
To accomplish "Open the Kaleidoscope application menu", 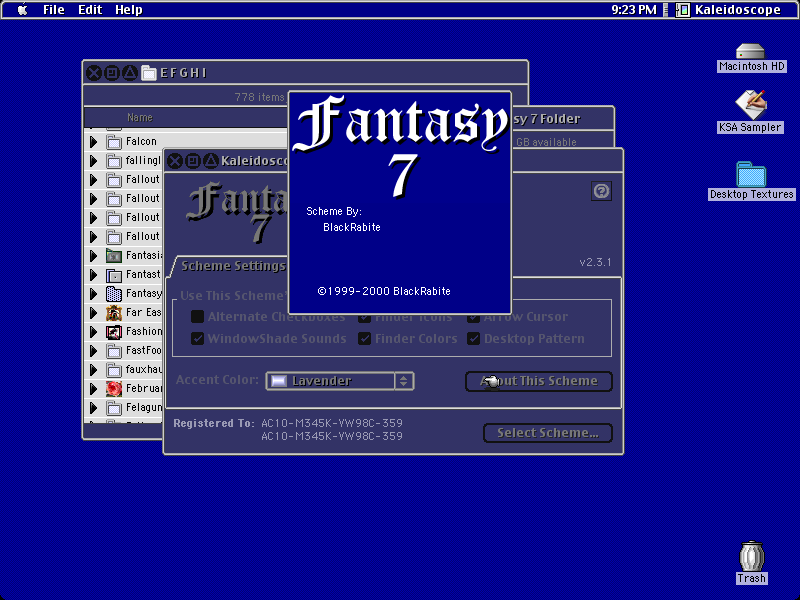I will [x=728, y=10].
